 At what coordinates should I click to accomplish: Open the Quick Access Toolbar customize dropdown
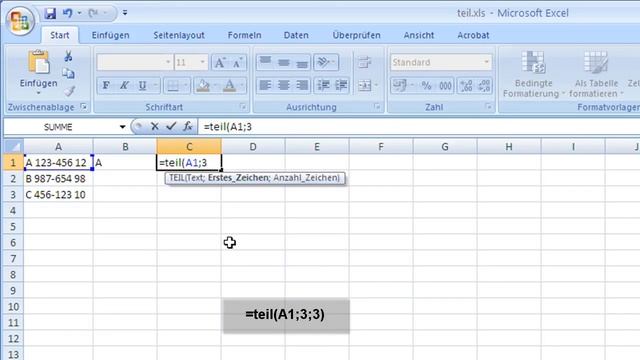(x=125, y=13)
